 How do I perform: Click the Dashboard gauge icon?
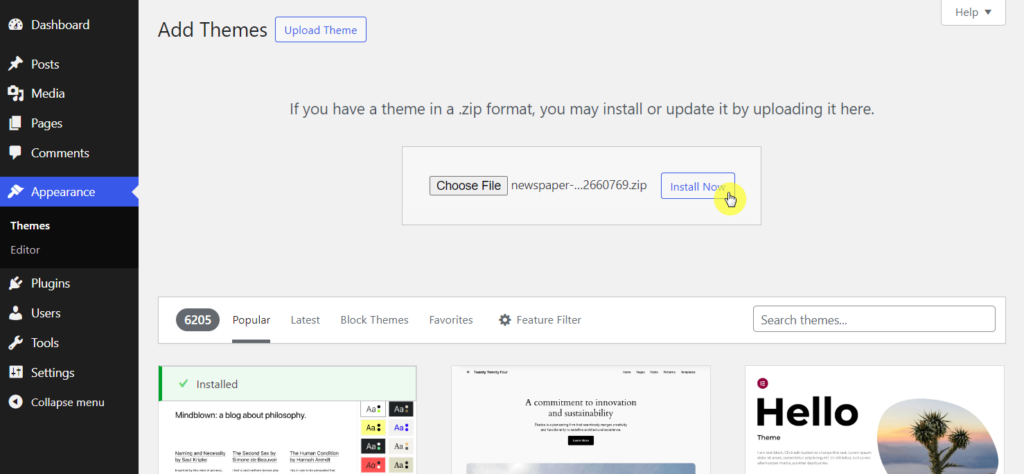tap(16, 25)
